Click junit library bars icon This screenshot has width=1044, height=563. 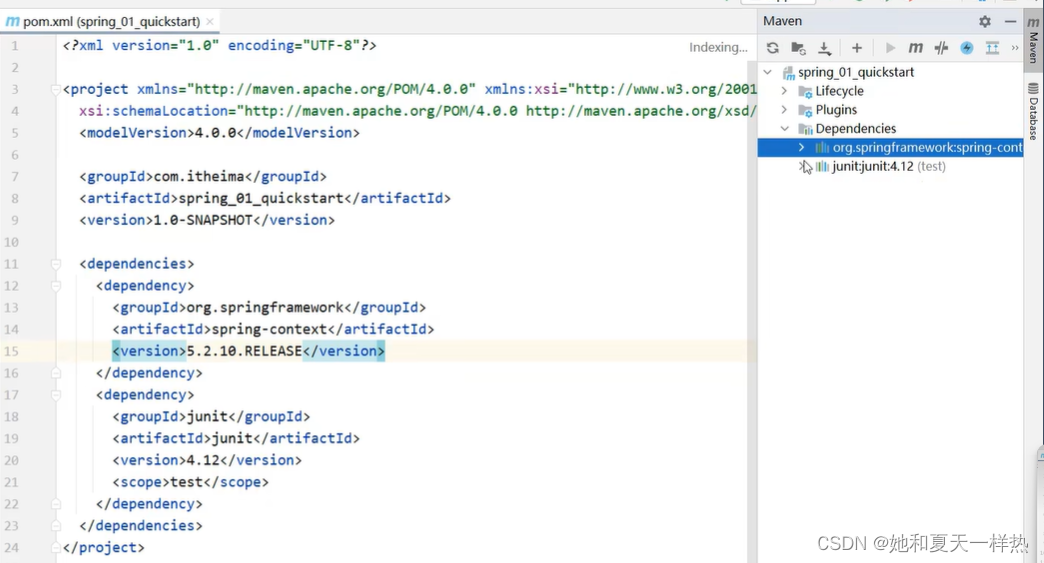(x=822, y=166)
